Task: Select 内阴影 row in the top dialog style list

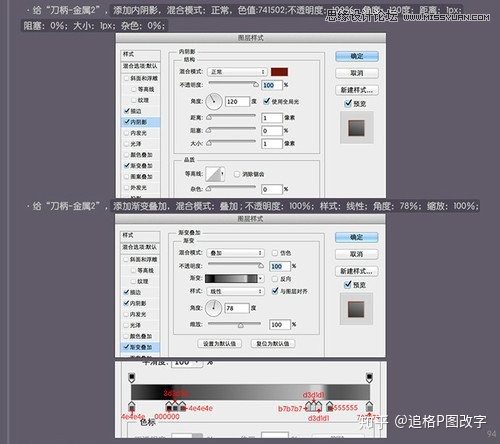Action: pyautogui.click(x=141, y=122)
